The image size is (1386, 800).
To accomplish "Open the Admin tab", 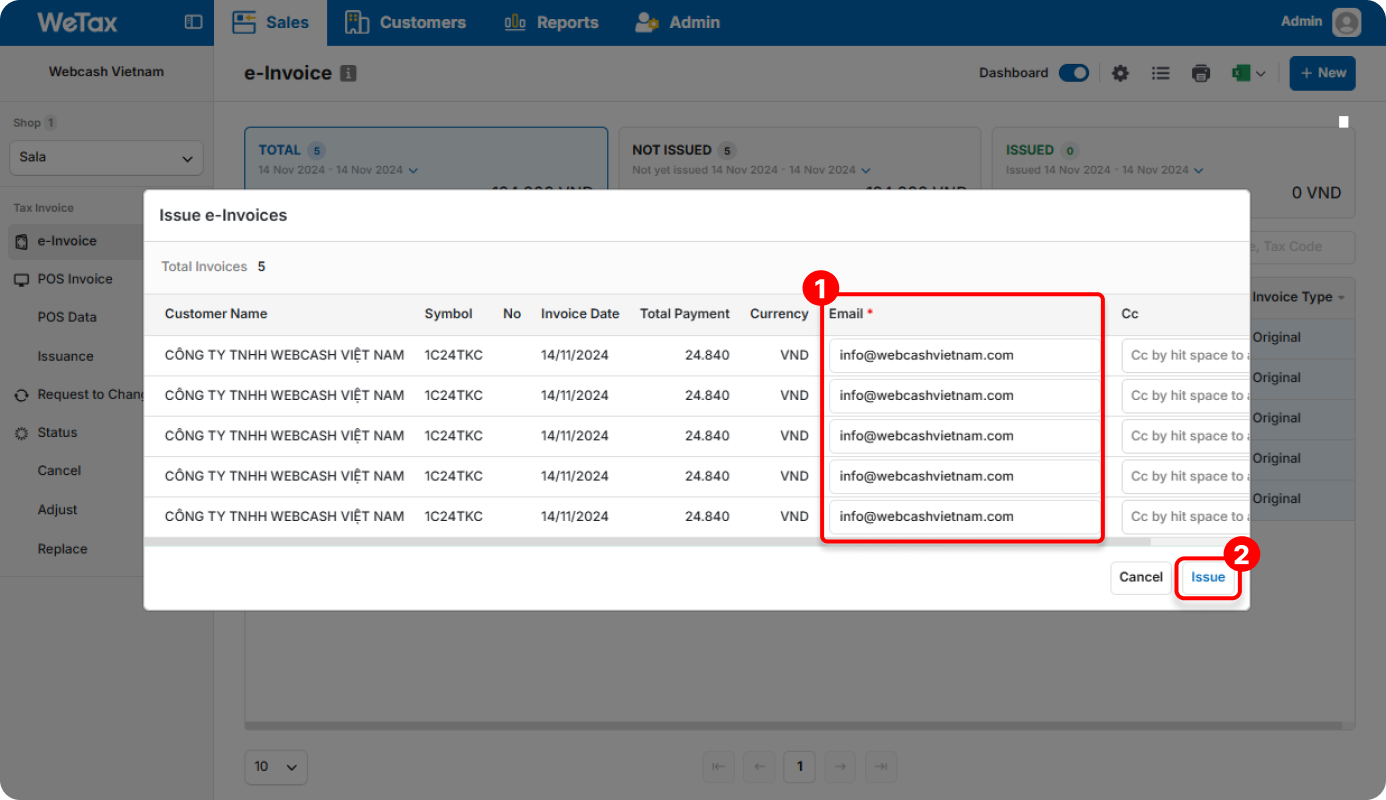I will 677,22.
